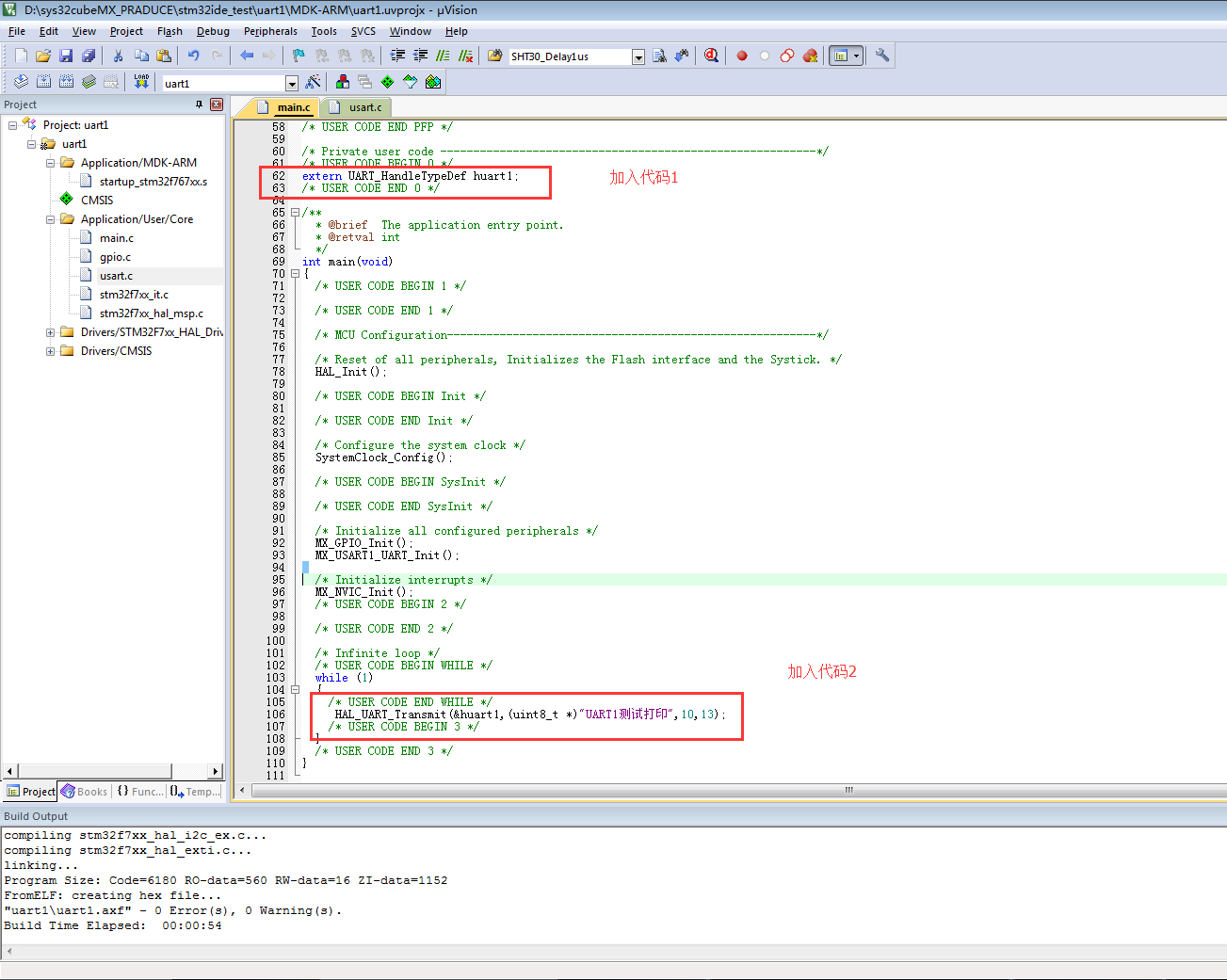The width and height of the screenshot is (1227, 980).
Task: Open the Functions panel at bottom left
Action: (x=141, y=791)
